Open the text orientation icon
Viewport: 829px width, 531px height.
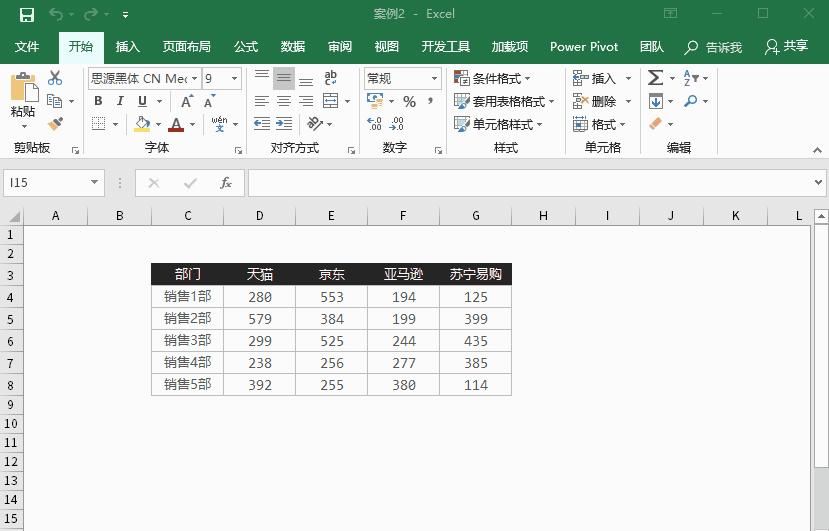[x=315, y=124]
